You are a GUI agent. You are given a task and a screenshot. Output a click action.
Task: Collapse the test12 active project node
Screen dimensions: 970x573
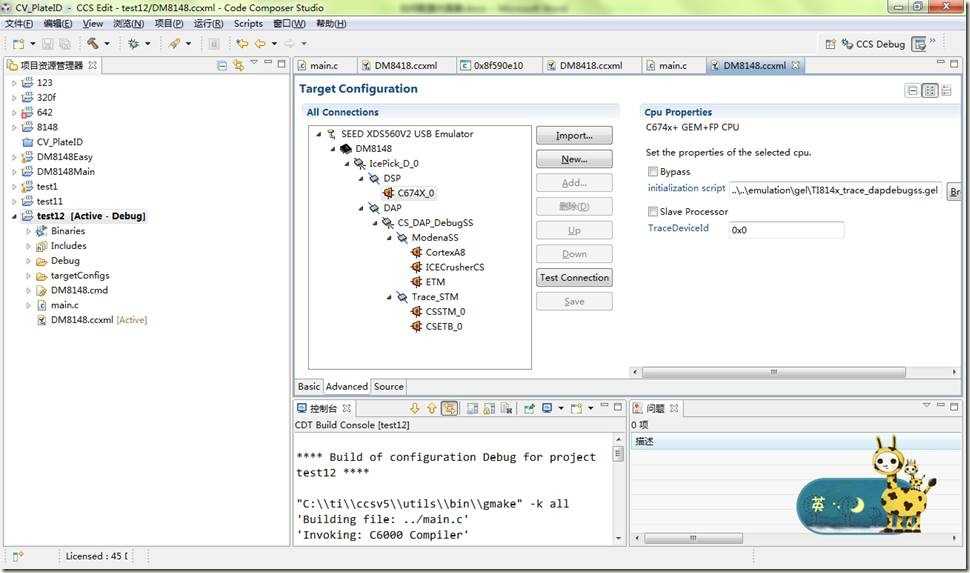[x=14, y=217]
